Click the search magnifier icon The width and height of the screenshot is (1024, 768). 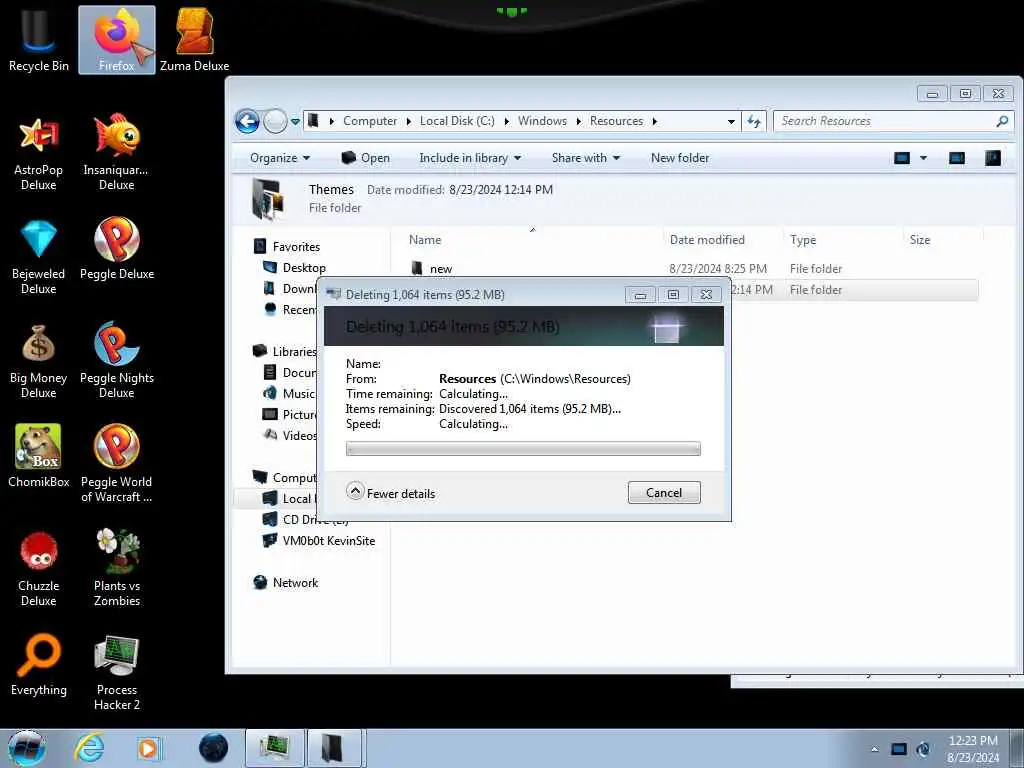(x=1002, y=121)
